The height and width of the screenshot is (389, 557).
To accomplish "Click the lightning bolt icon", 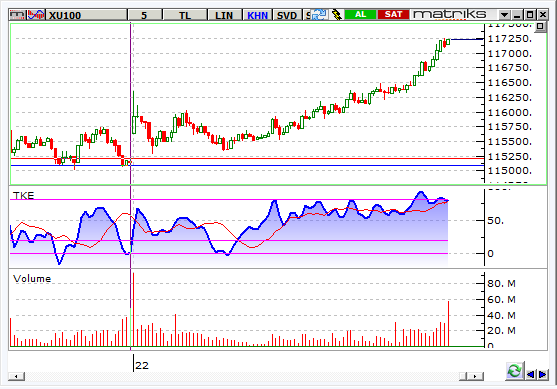I will click(x=336, y=15).
